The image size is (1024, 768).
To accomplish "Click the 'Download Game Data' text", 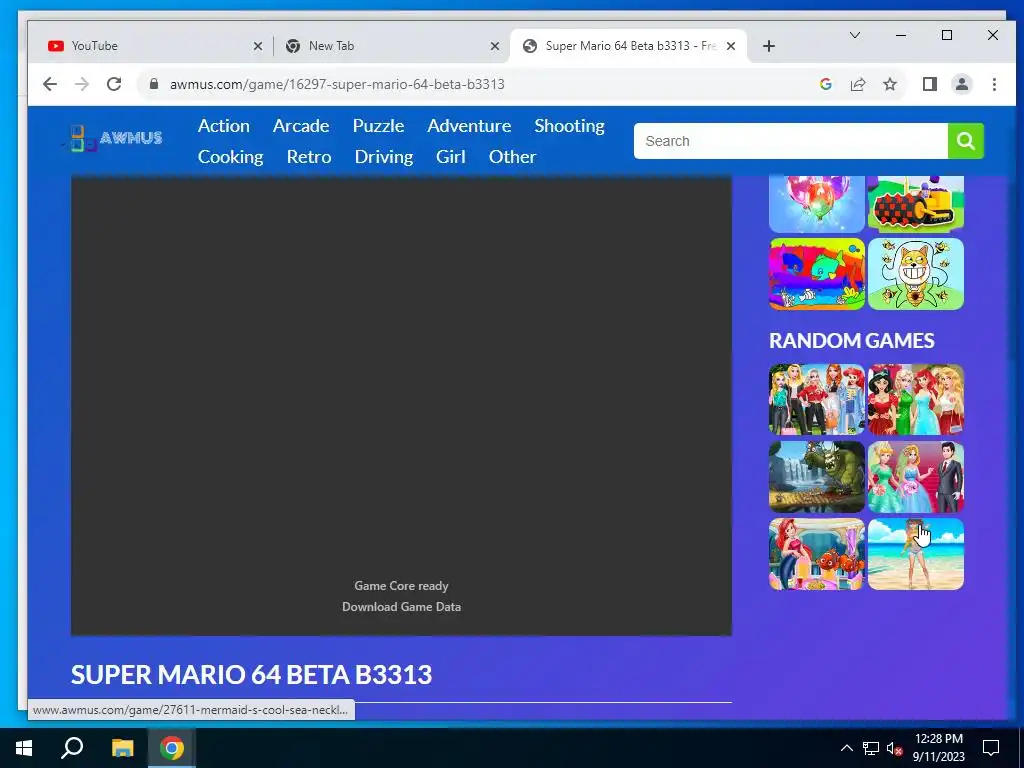I will coord(402,607).
